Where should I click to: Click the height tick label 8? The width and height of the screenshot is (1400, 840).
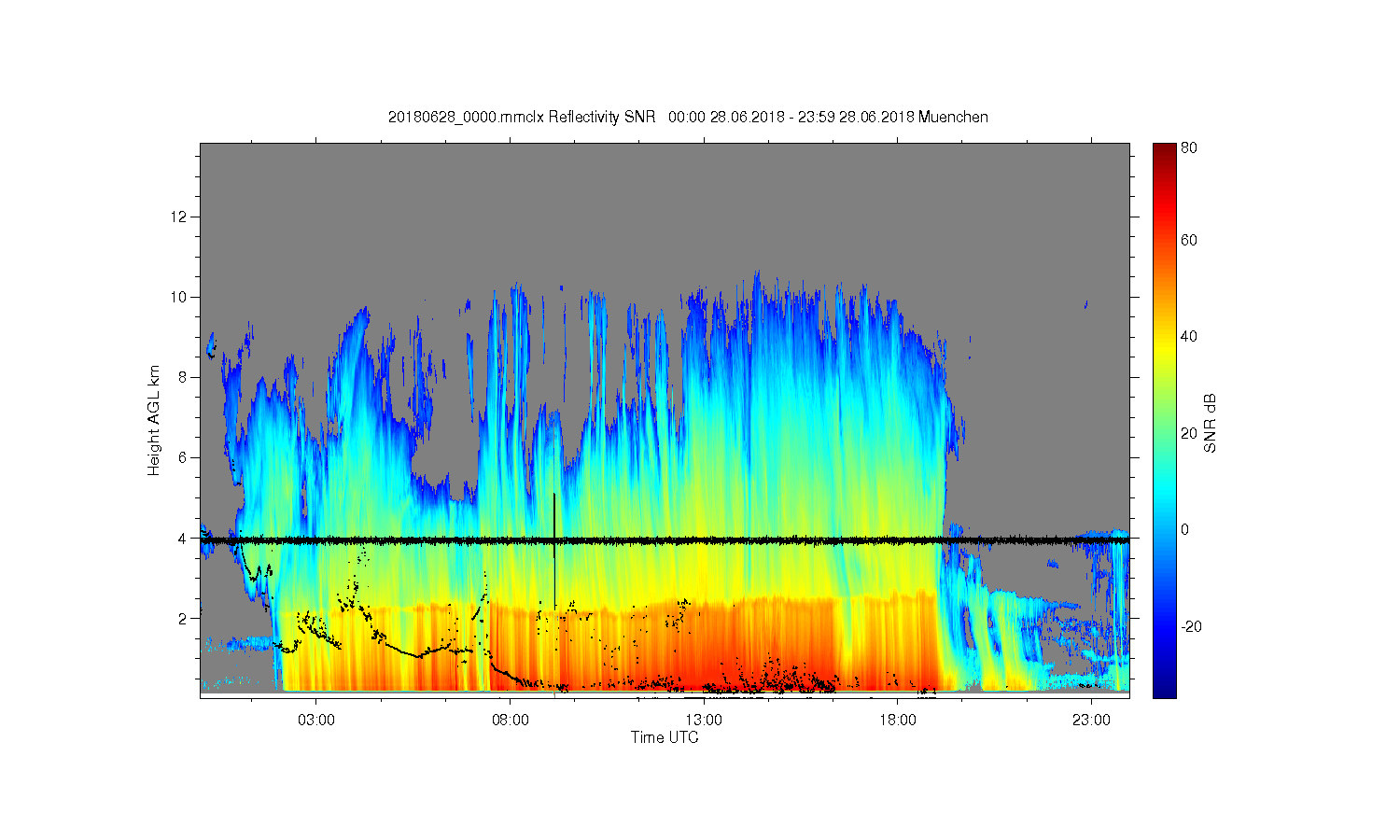pos(183,377)
